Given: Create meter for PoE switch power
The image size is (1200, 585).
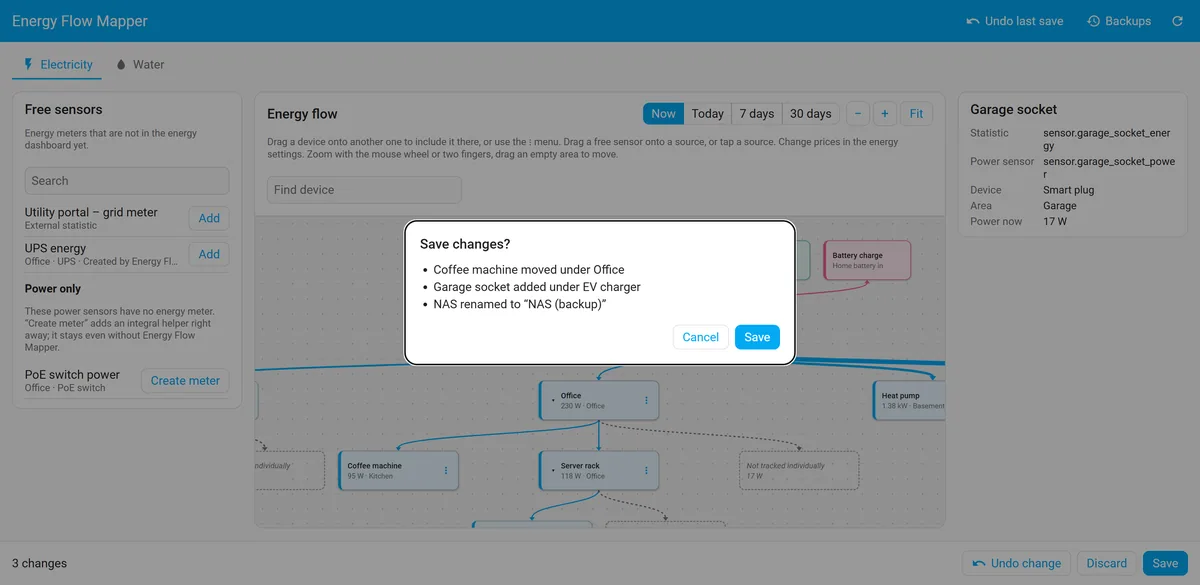Looking at the screenshot, I should pos(185,381).
